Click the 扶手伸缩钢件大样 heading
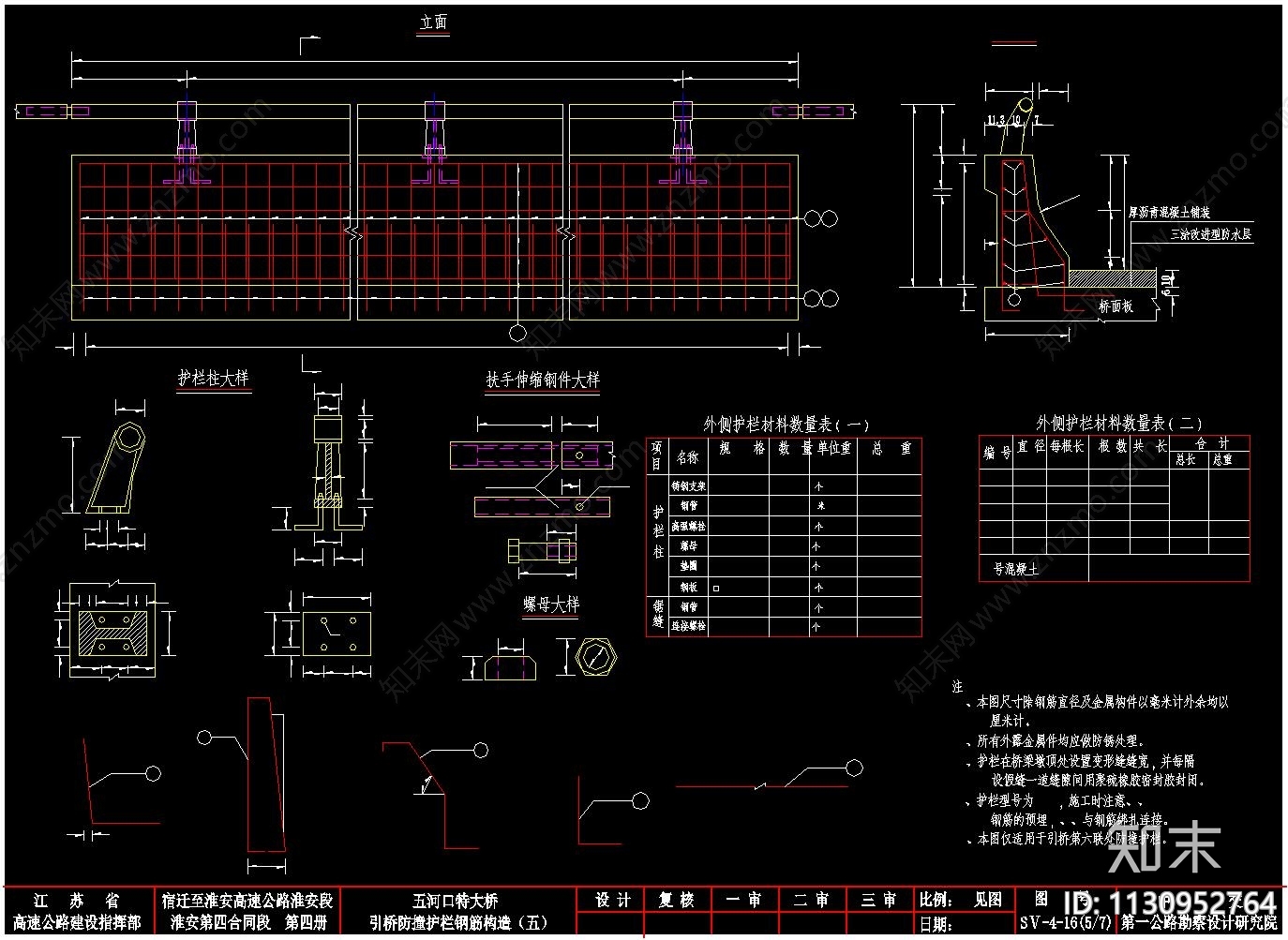The image size is (1288, 940). coord(542,380)
